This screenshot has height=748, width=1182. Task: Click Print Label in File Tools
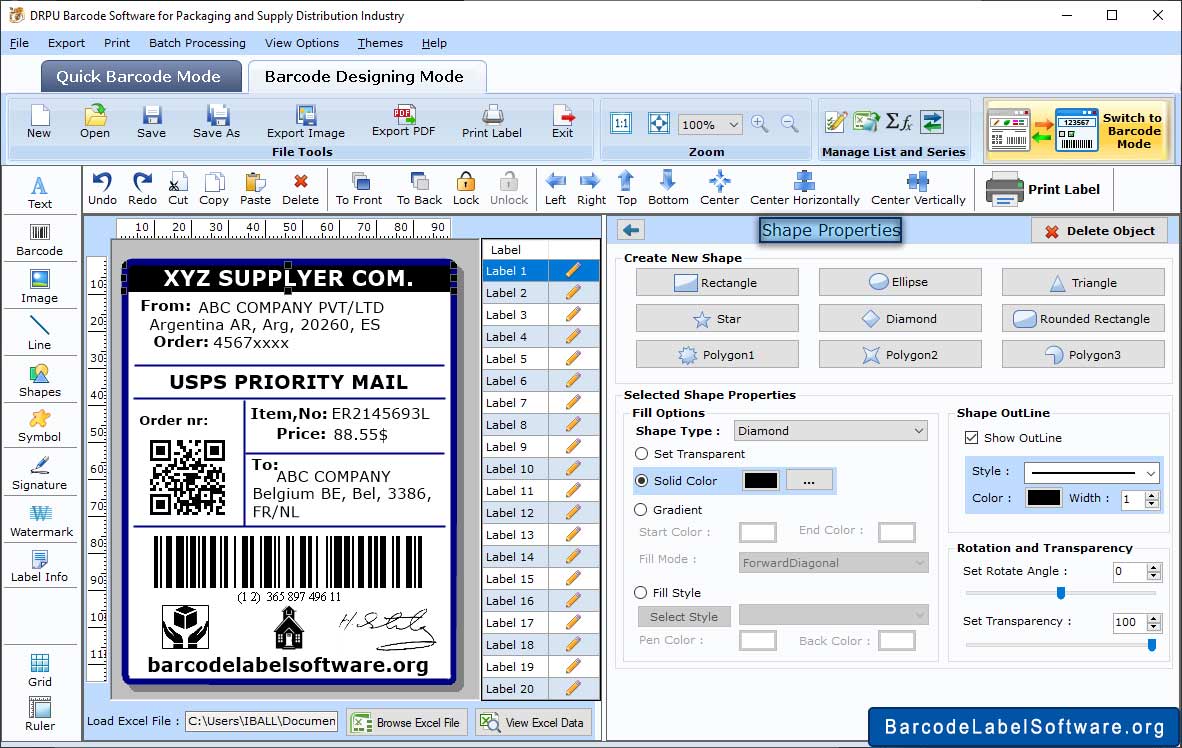(x=491, y=122)
